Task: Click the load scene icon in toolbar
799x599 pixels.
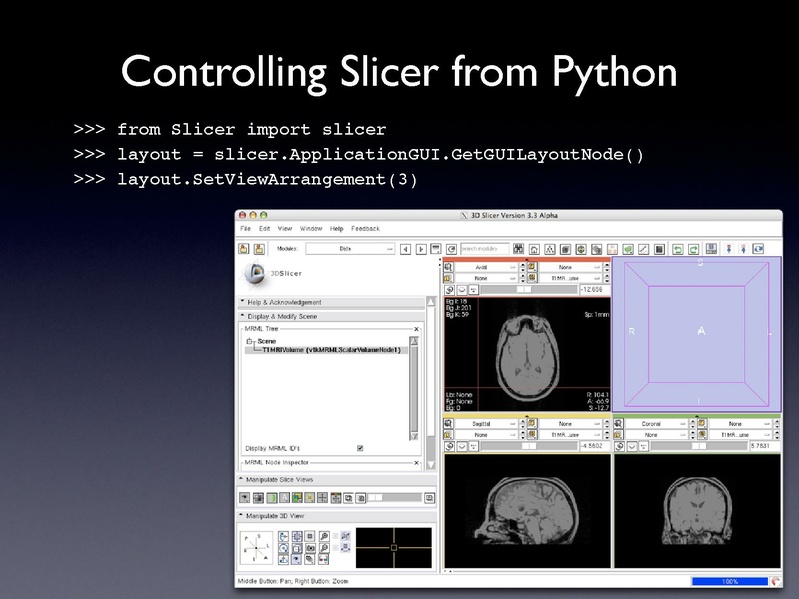Action: click(x=244, y=249)
